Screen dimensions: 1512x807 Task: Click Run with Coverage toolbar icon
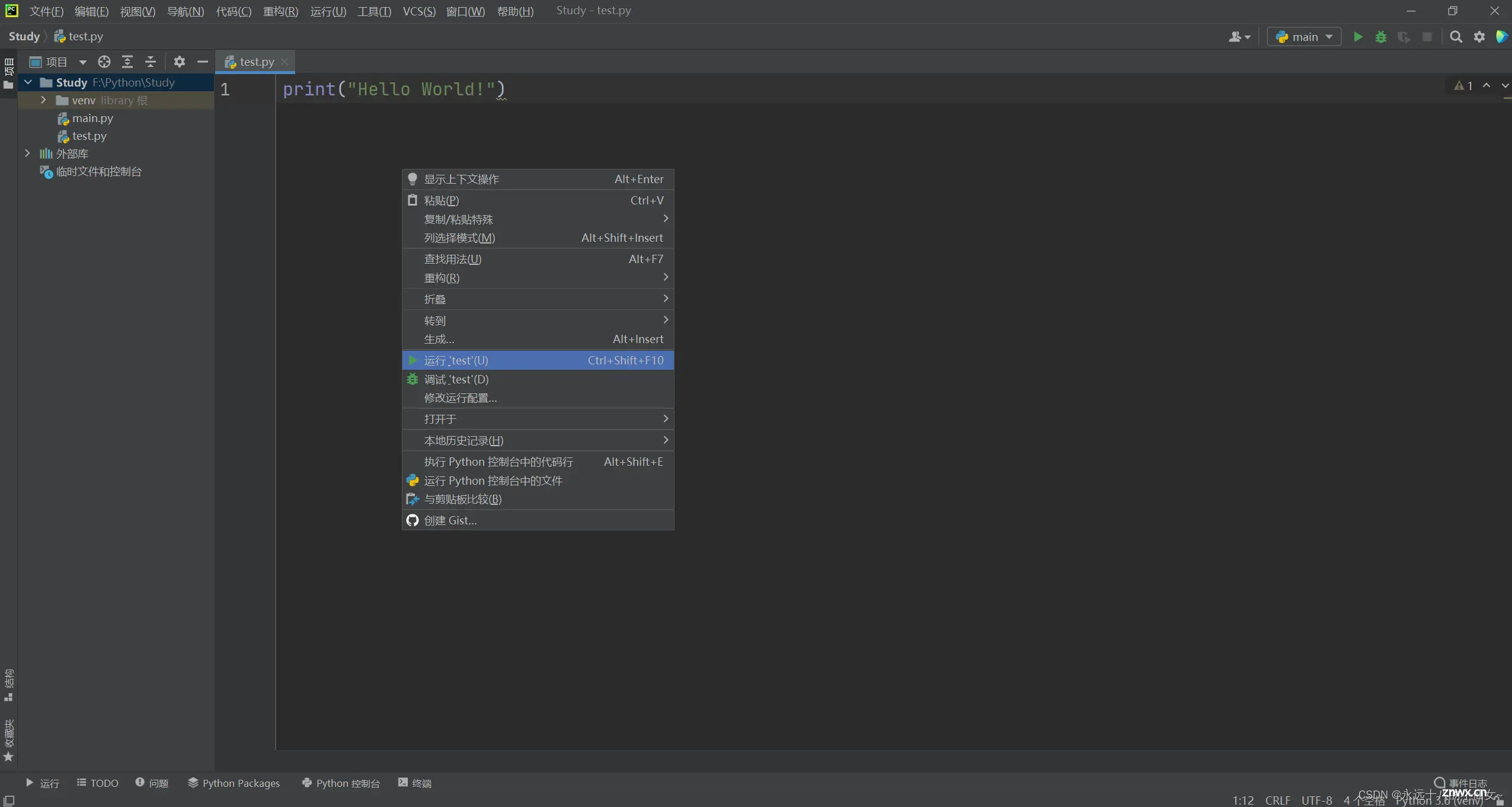point(1404,37)
